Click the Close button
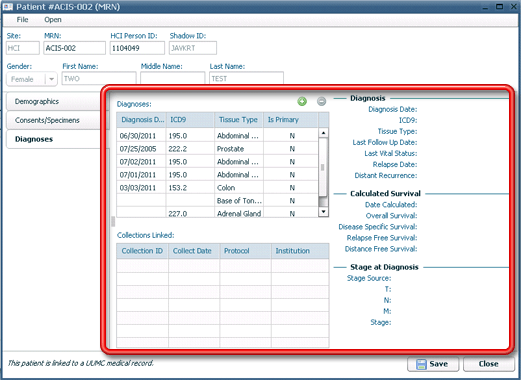Image resolution: width=521 pixels, height=380 pixels. [489, 364]
